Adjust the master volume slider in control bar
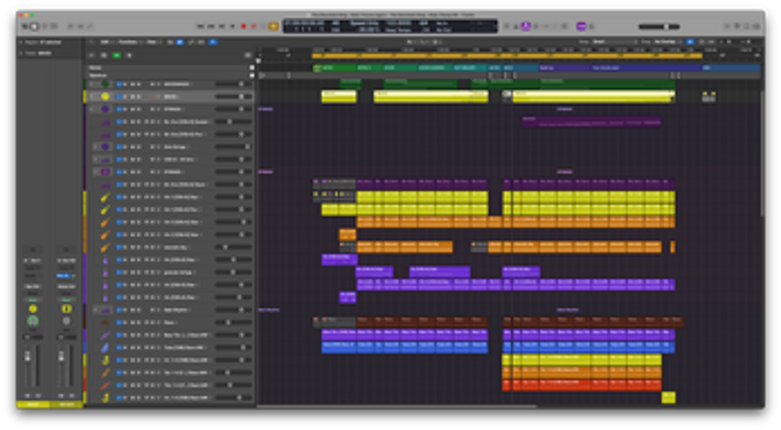 (x=659, y=26)
